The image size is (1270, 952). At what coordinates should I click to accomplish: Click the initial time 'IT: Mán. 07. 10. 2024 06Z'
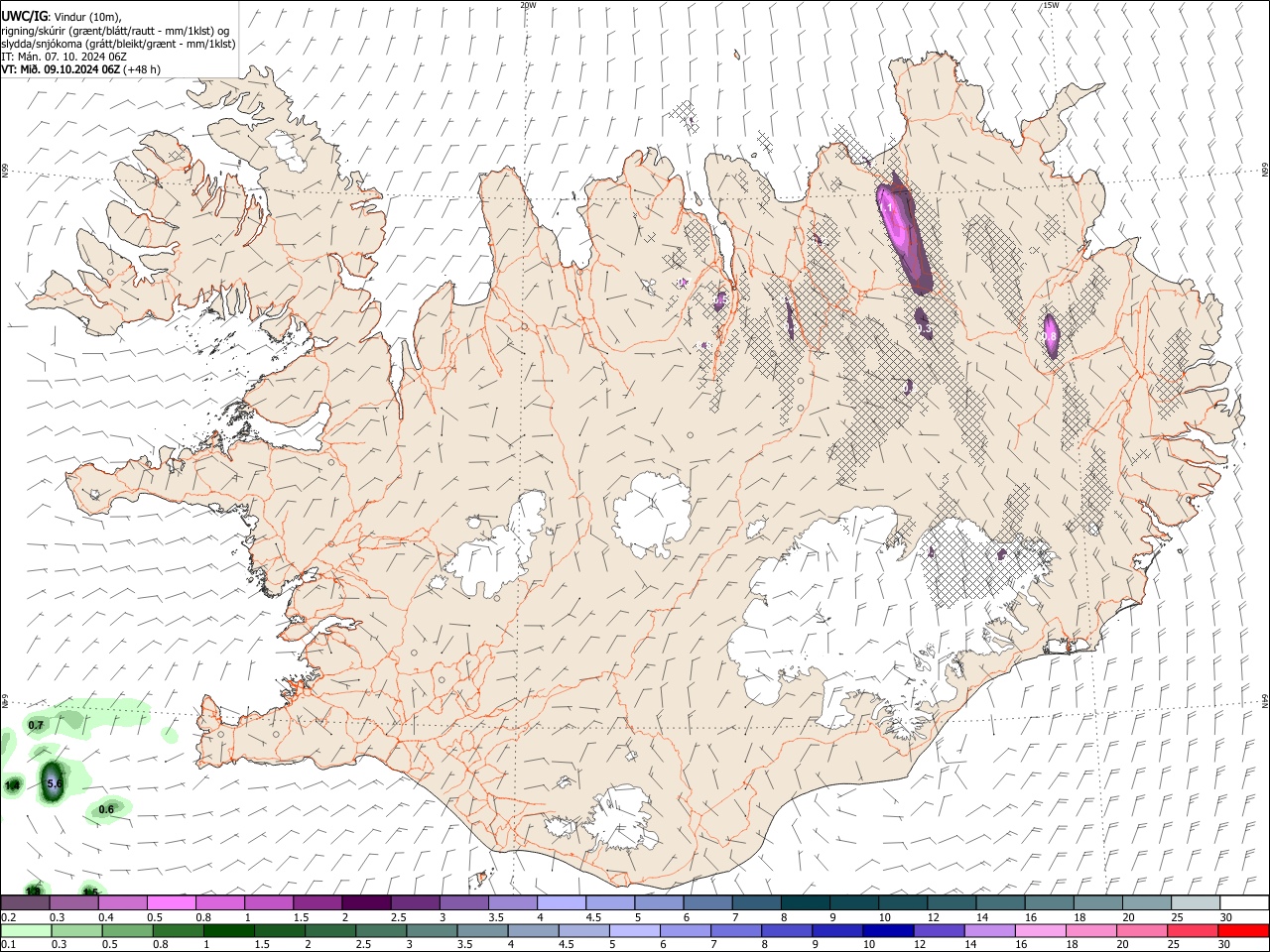coord(63,57)
